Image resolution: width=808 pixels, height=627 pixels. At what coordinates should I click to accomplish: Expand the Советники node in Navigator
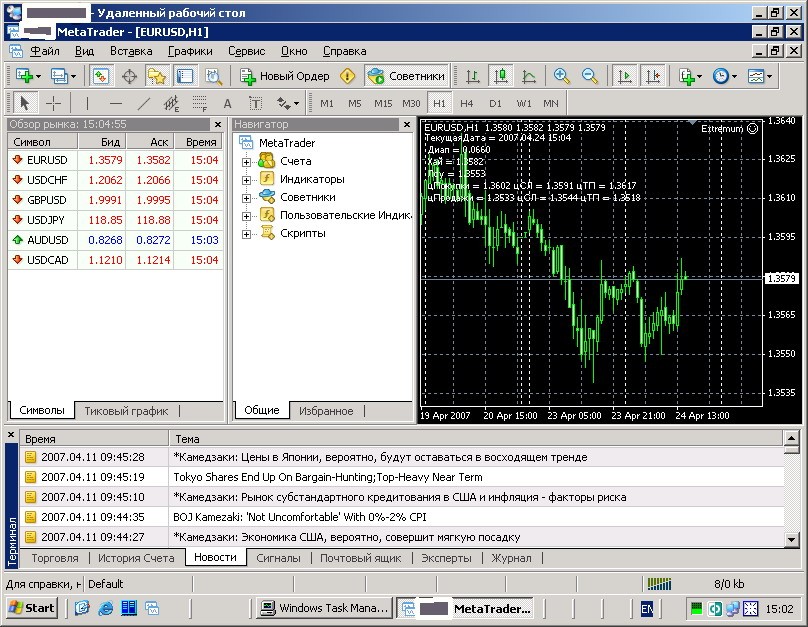[x=246, y=198]
